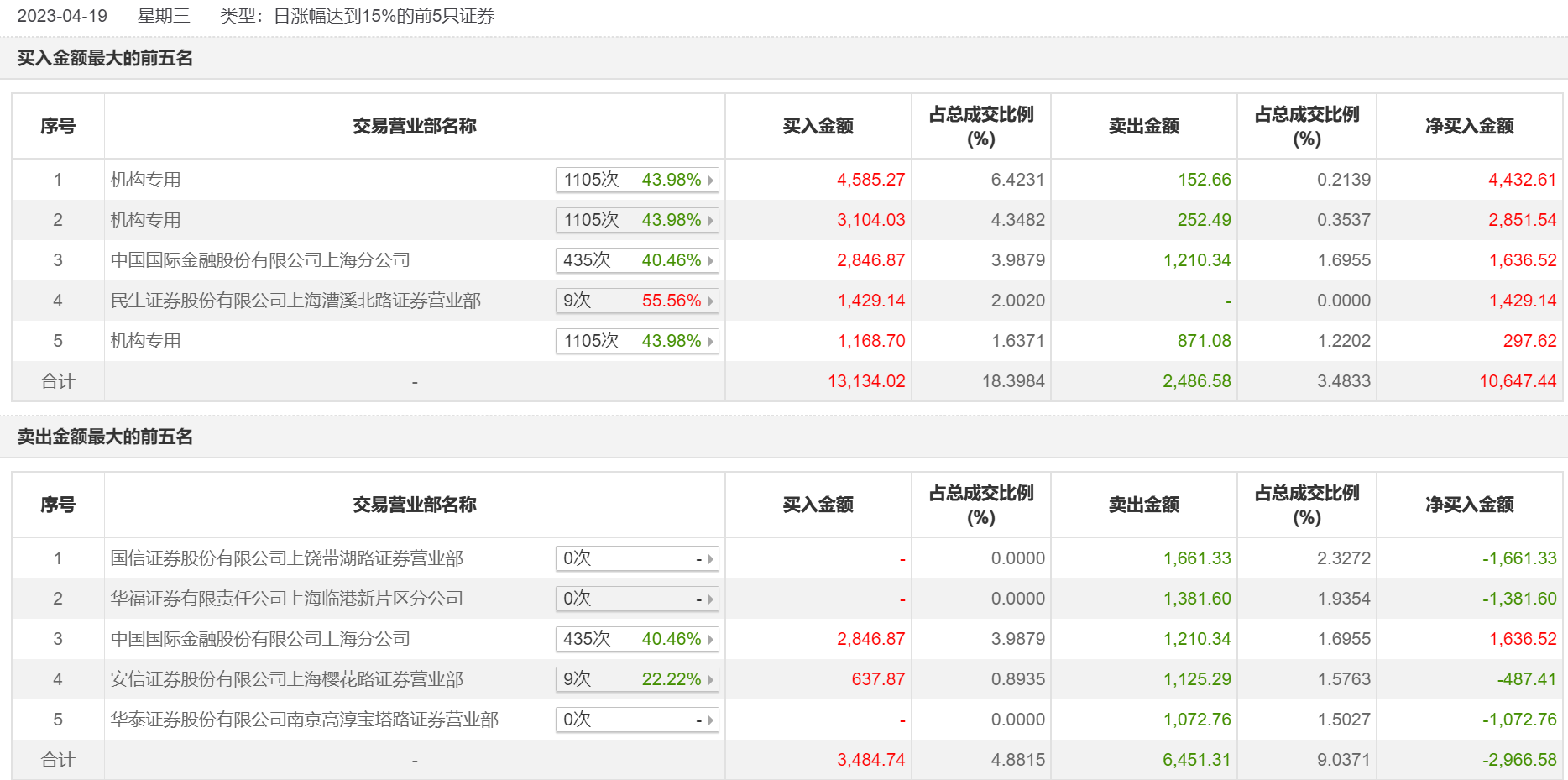Click 净买入金额 column header in the bottom table
Image resolution: width=1568 pixels, height=780 pixels.
[x=1469, y=505]
